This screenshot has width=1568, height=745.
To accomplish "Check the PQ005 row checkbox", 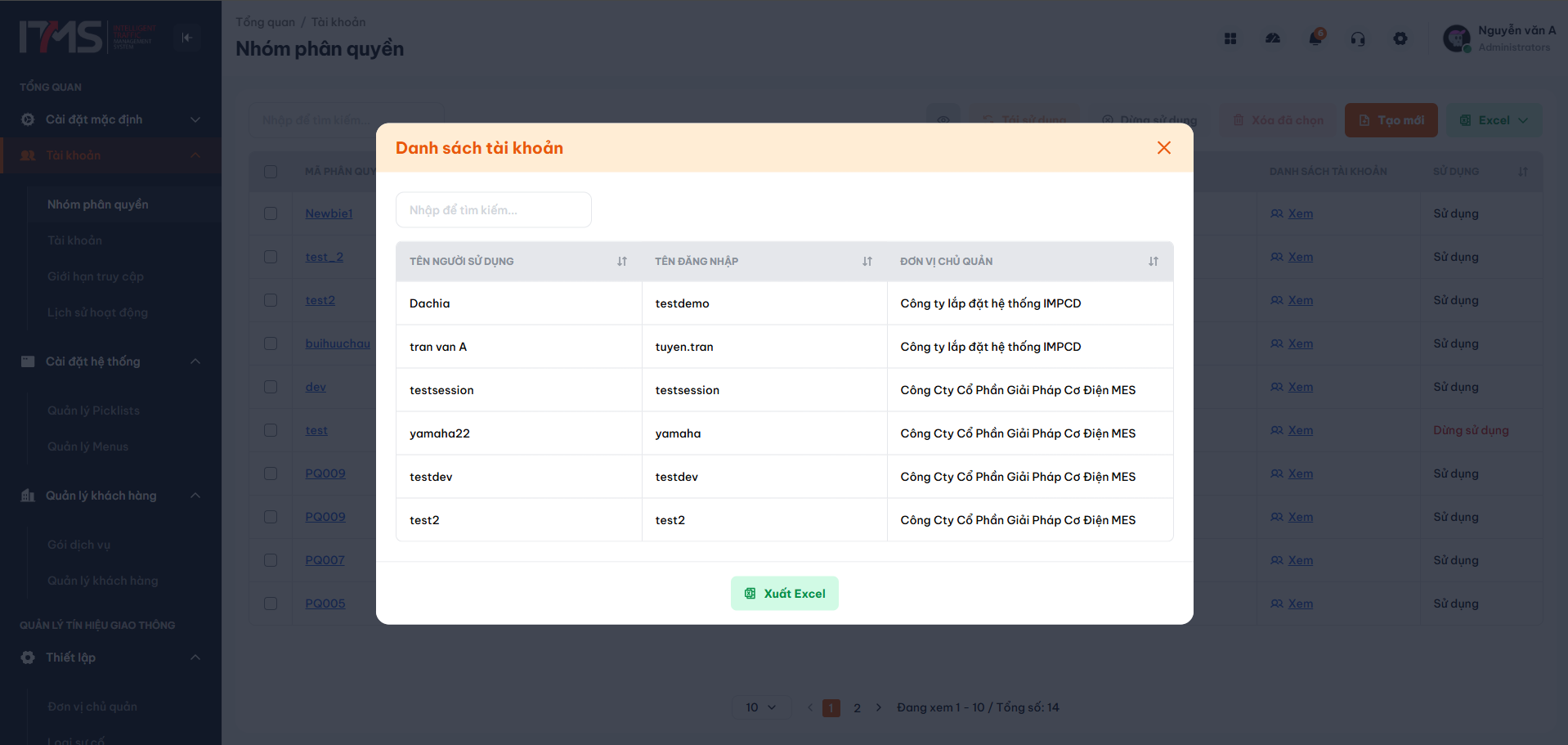I will 271,604.
